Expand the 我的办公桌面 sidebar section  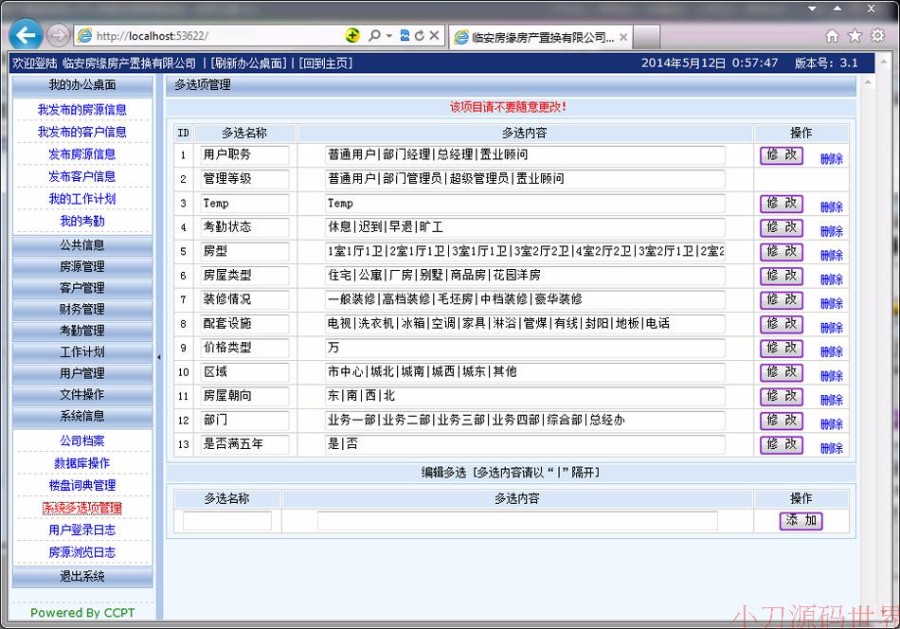tap(83, 85)
